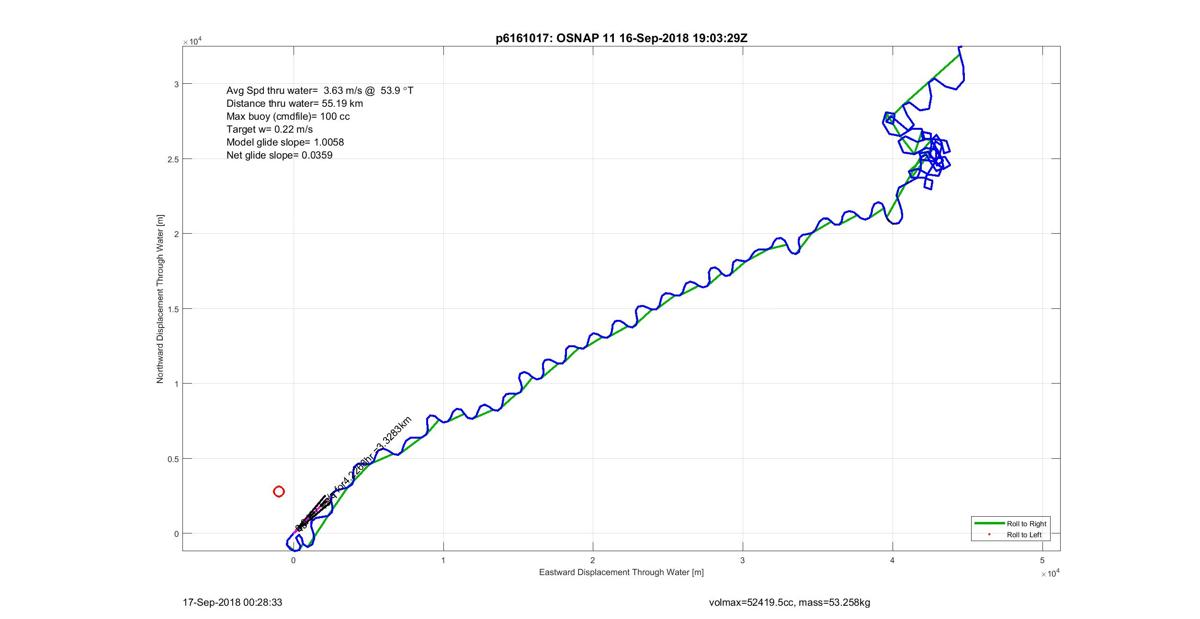This screenshot has width=1200, height=619.
Task: Click the x-axis tick label 3
Action: point(743,560)
